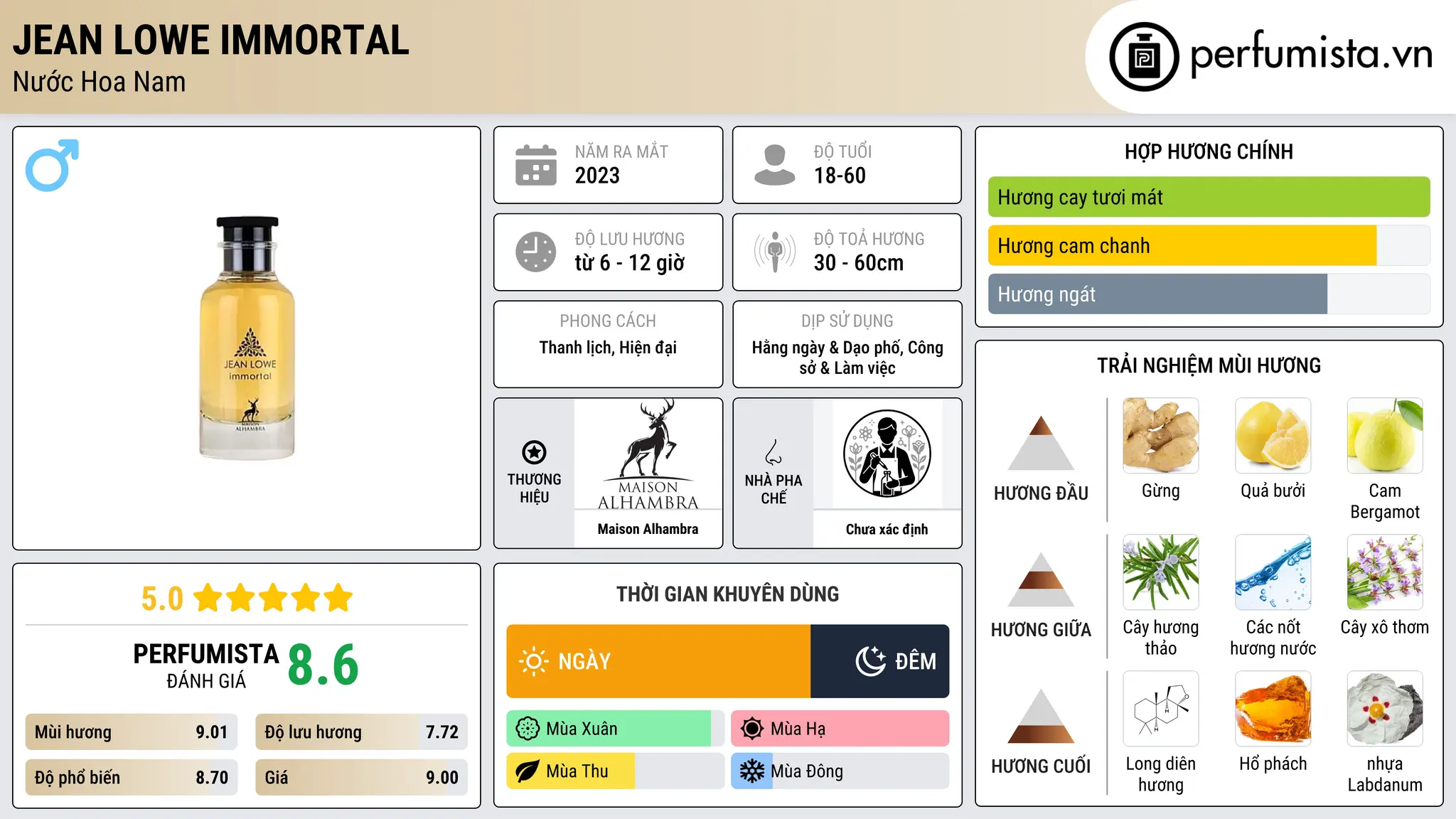Click the sillage radiating-person icon for Độ toả hương
Viewport: 1456px width, 819px height.
(775, 252)
